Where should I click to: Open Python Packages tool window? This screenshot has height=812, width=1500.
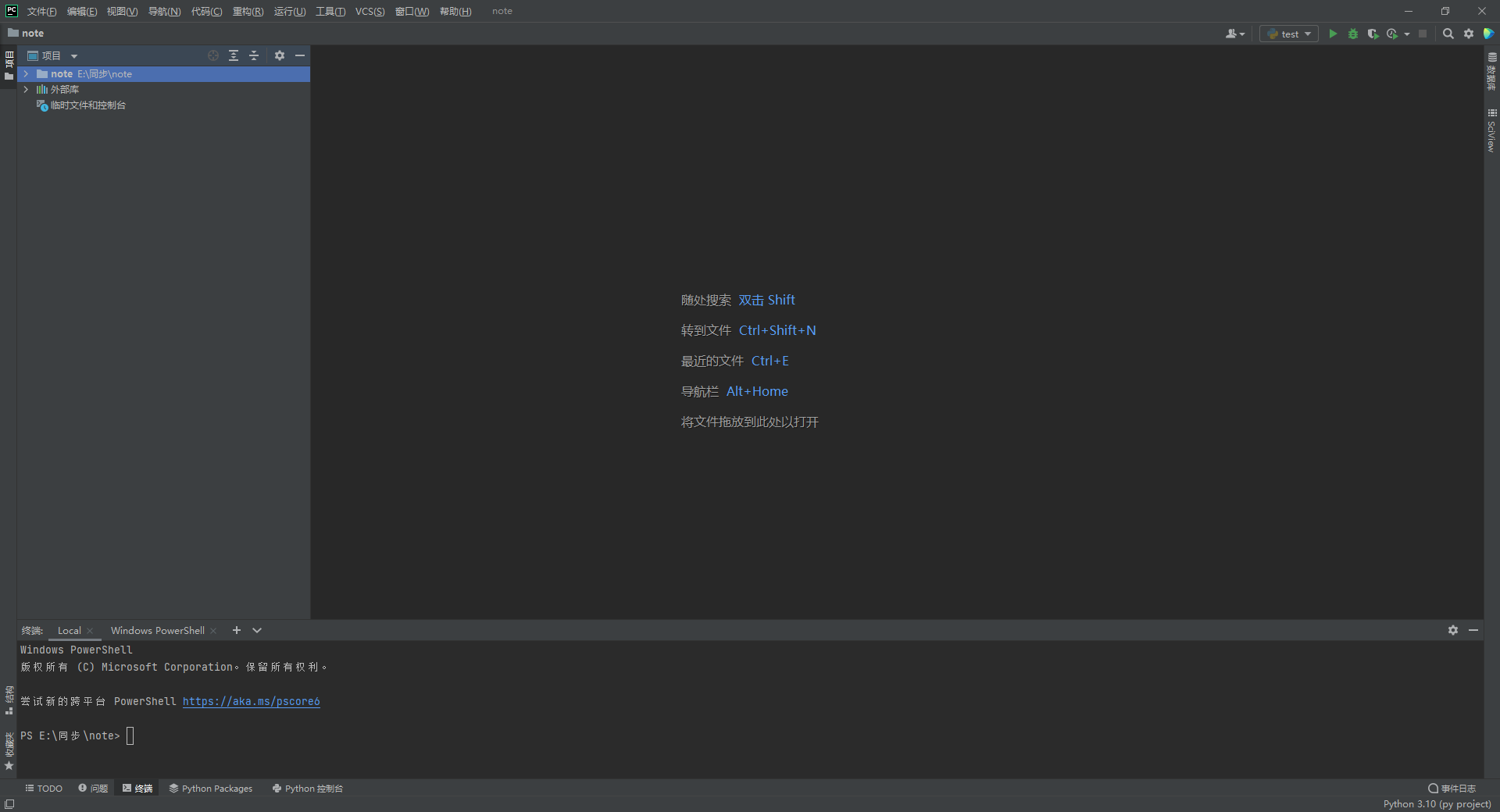(x=211, y=789)
